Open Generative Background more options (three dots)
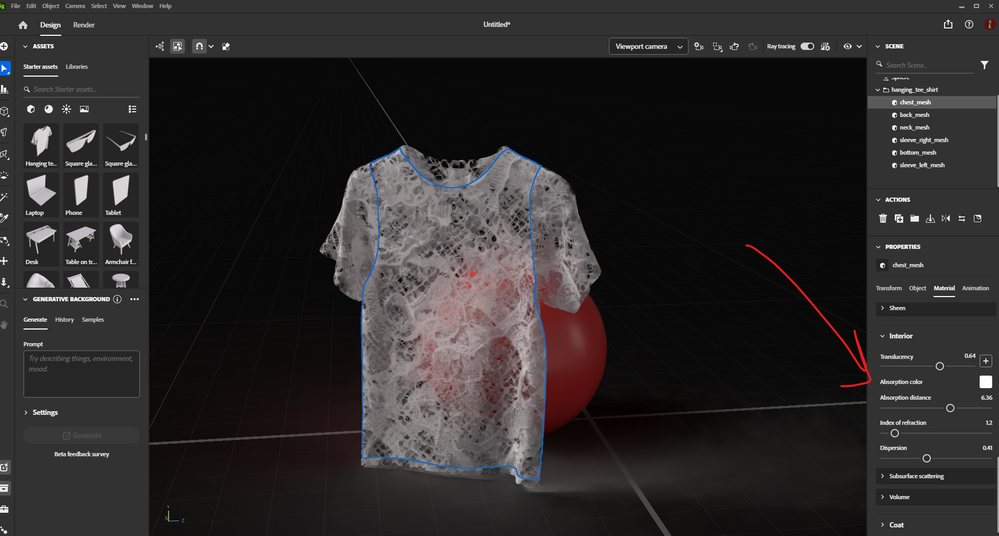Image resolution: width=999 pixels, height=536 pixels. [134, 299]
